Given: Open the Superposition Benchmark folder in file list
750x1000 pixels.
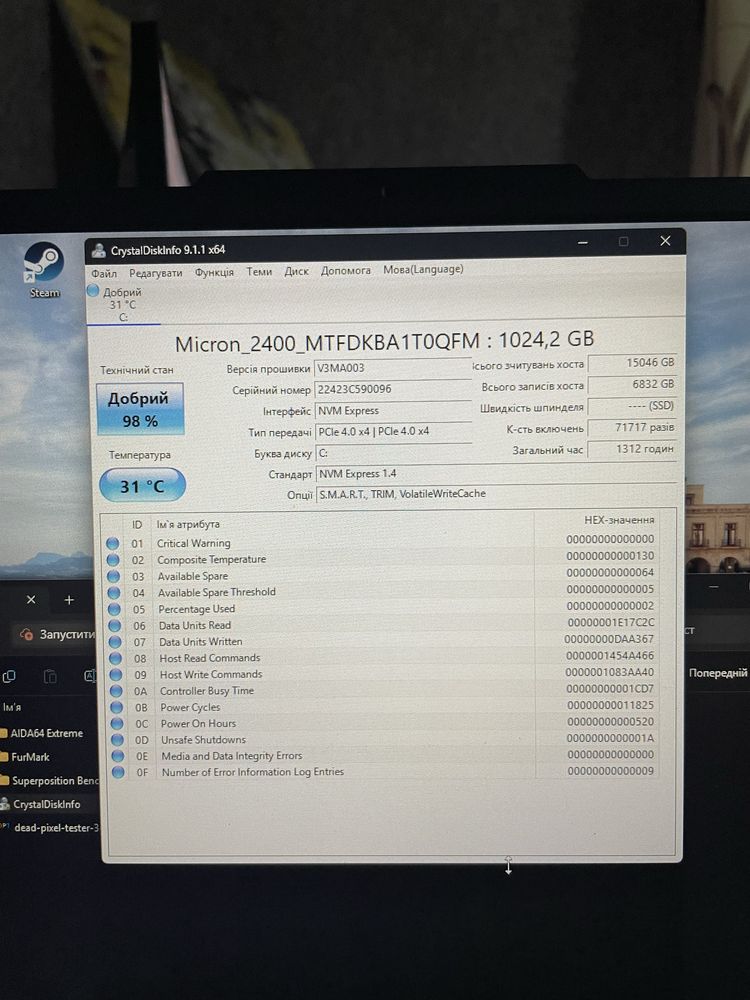Looking at the screenshot, I should click(49, 781).
